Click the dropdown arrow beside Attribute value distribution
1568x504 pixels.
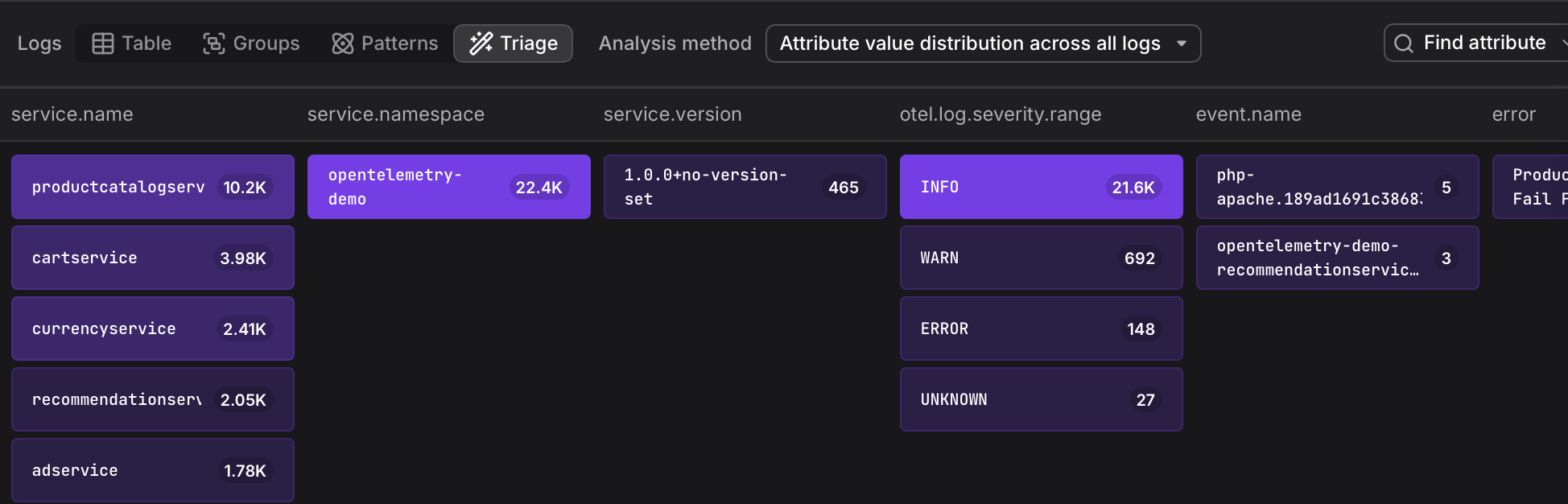coord(1182,43)
